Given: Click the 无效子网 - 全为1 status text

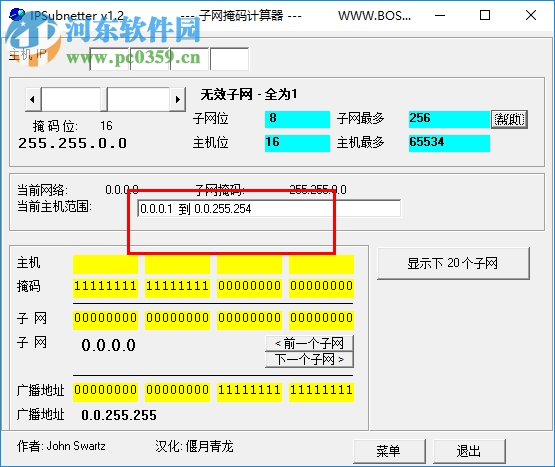Looking at the screenshot, I should [249, 95].
